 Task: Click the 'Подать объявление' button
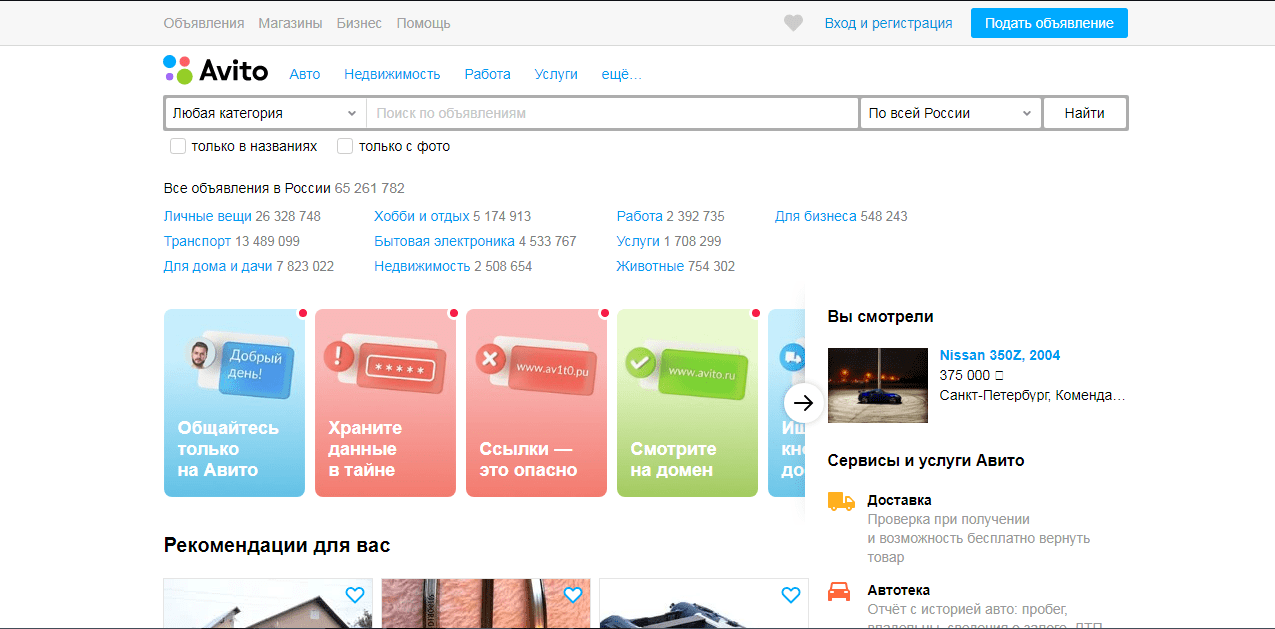coord(1049,23)
